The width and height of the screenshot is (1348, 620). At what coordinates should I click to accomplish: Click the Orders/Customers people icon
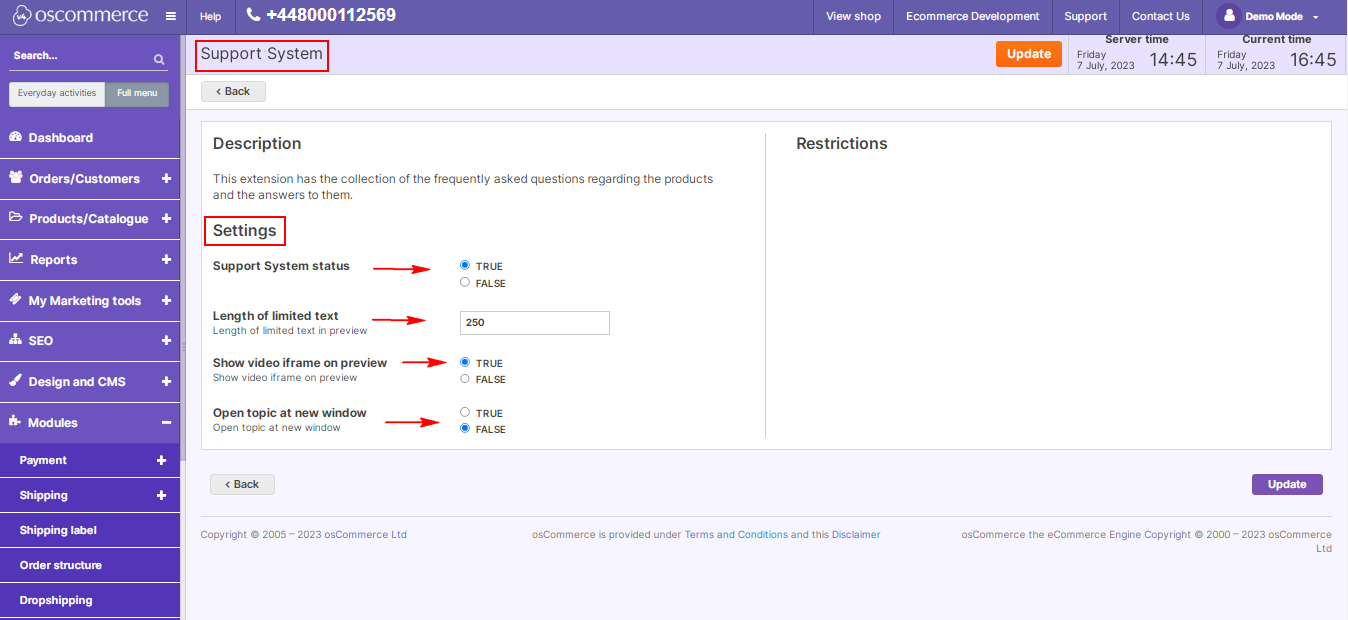(x=16, y=178)
